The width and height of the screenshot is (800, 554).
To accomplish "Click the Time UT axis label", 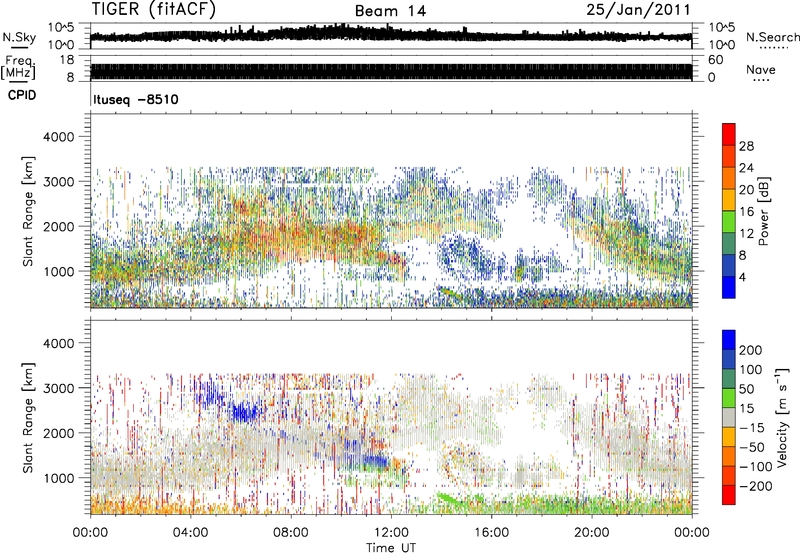I will [x=391, y=548].
